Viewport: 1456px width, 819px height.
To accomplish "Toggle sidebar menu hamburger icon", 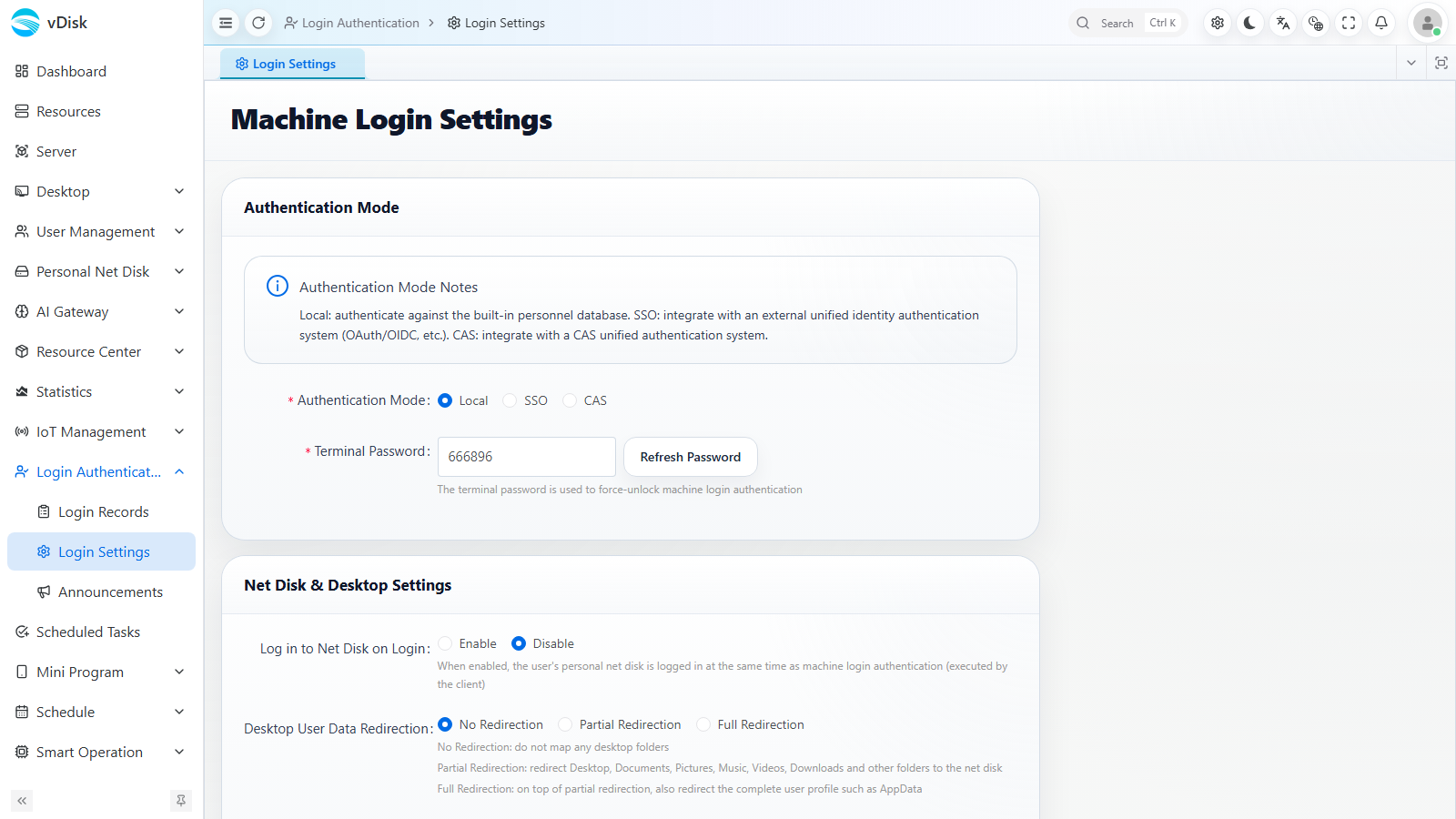I will point(226,23).
